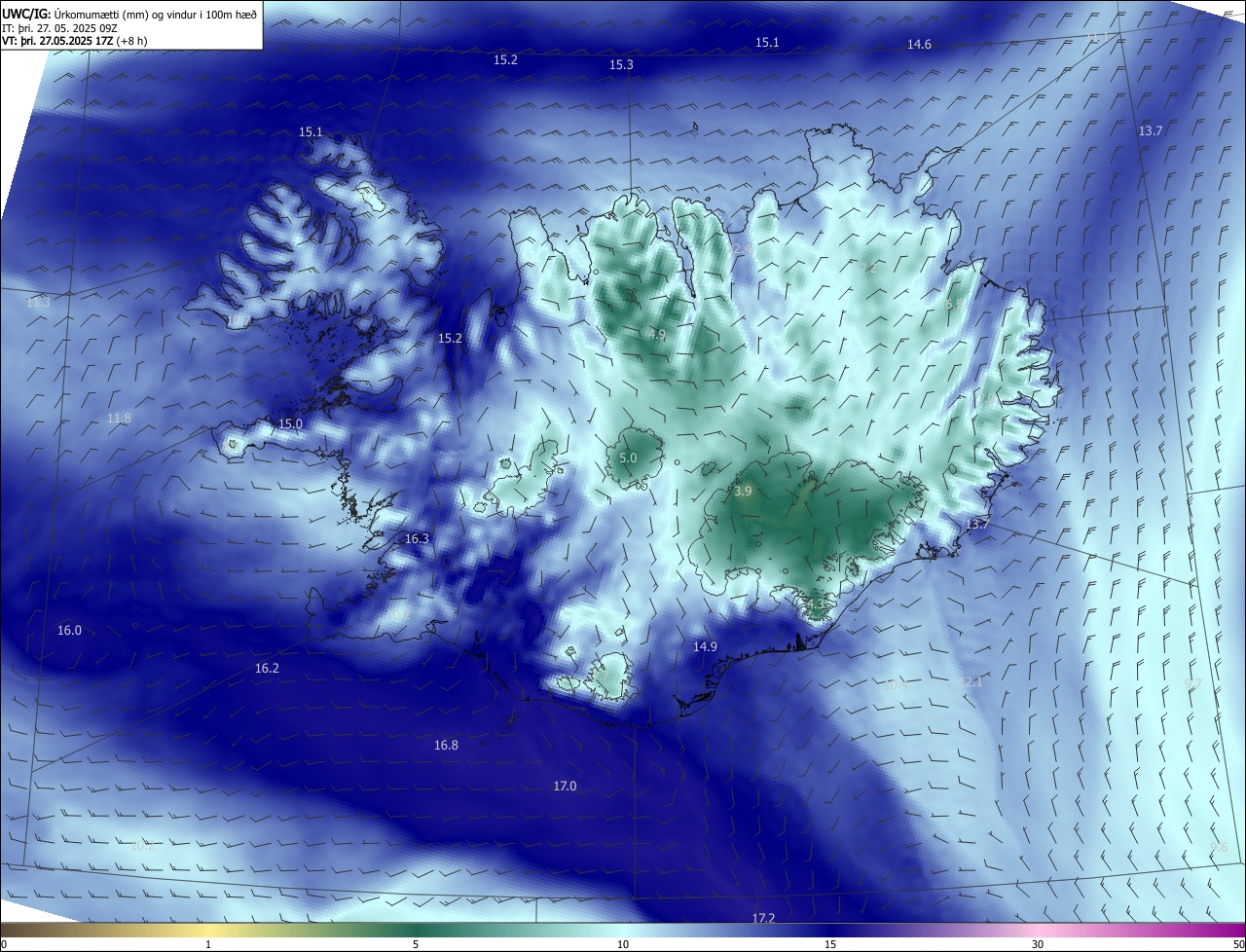Click the 16.3 value label
Image resolution: width=1246 pixels, height=952 pixels.
point(417,538)
